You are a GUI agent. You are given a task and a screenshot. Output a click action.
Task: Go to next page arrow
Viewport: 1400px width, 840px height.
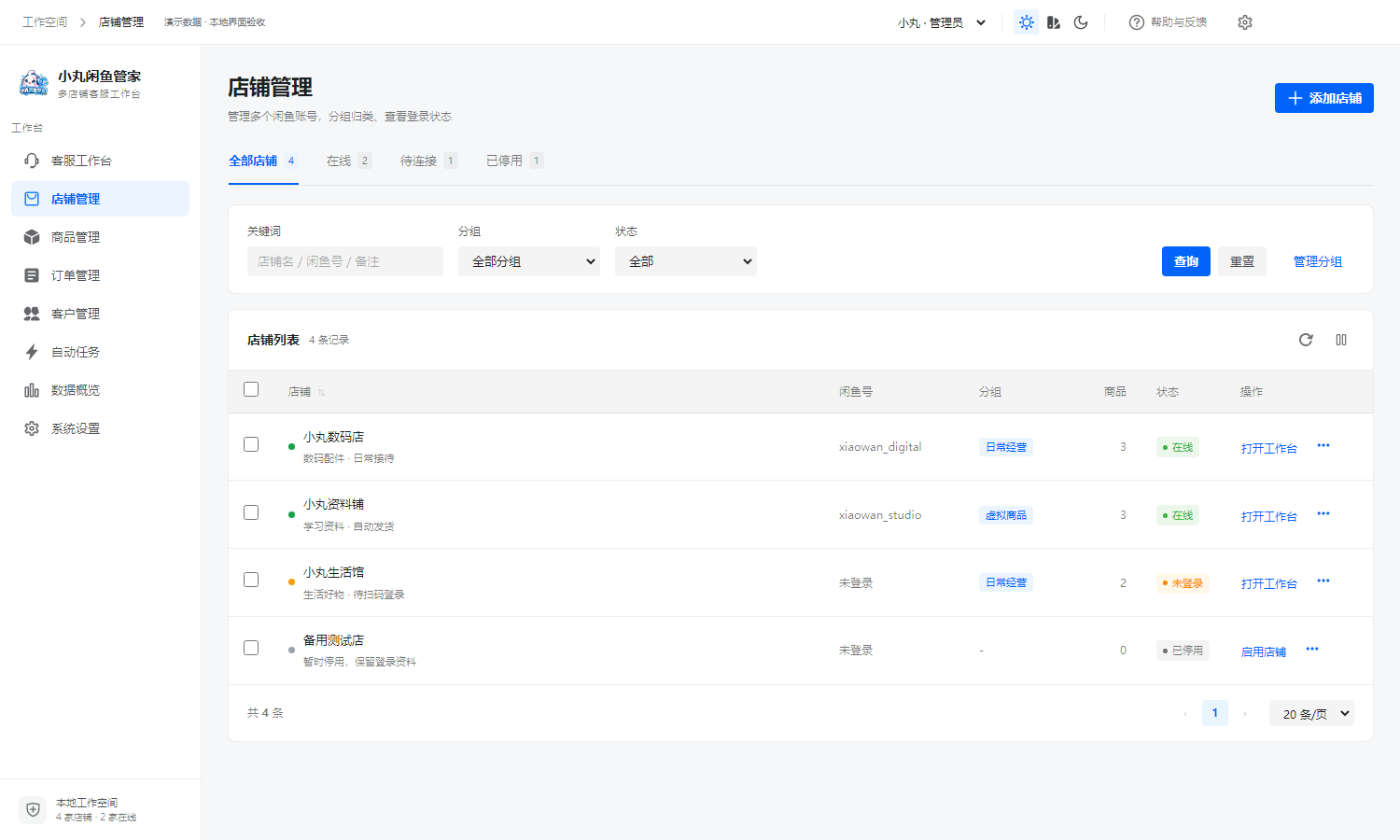coord(1245,713)
